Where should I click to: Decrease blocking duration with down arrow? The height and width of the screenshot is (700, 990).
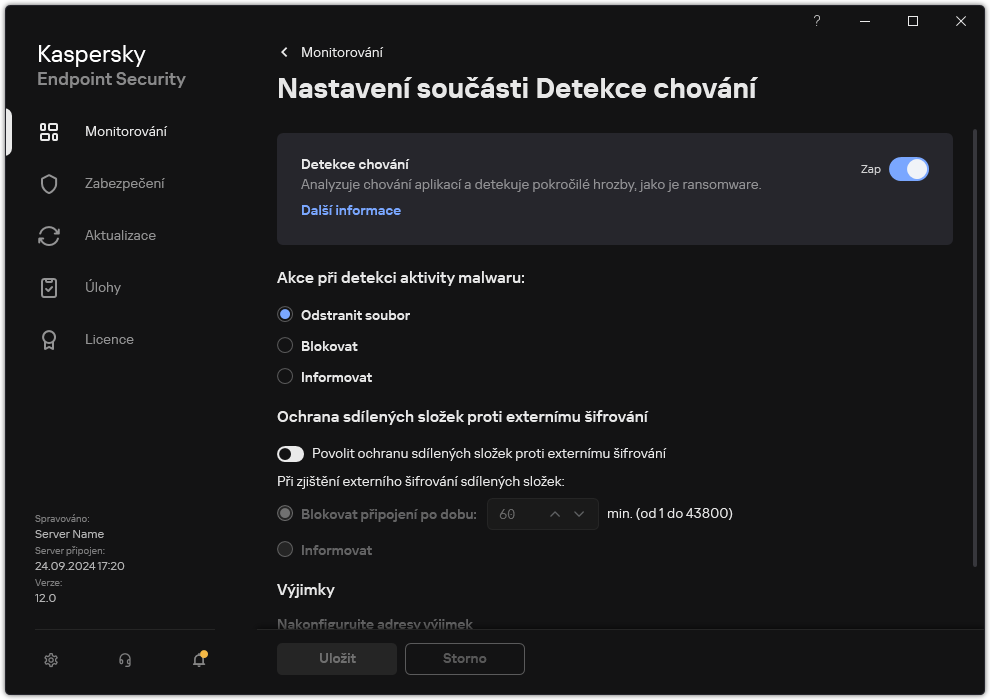point(578,513)
